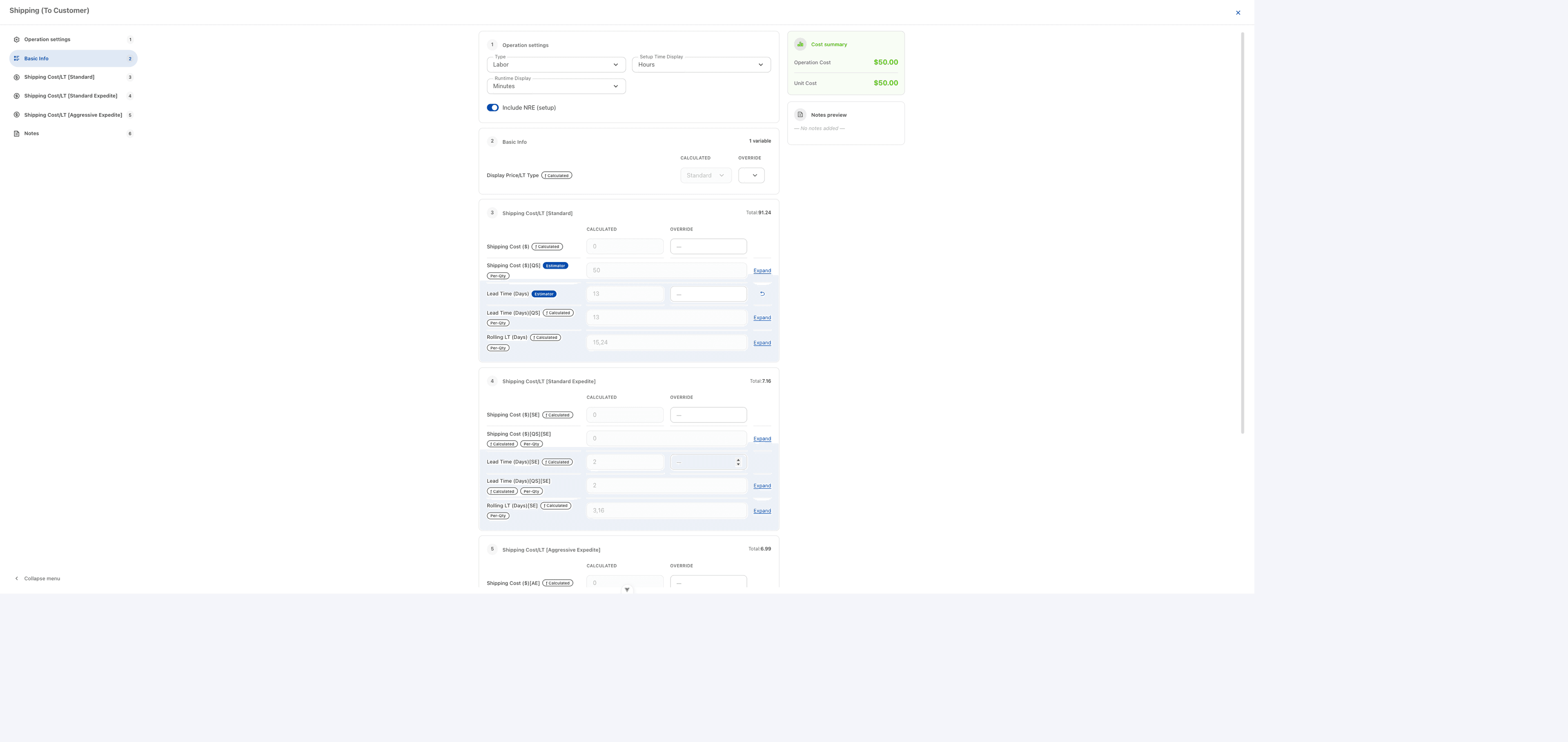Screen dimensions: 1568x742
Task: Click the Basic Info list icon in sidebar
Action: pos(16,58)
